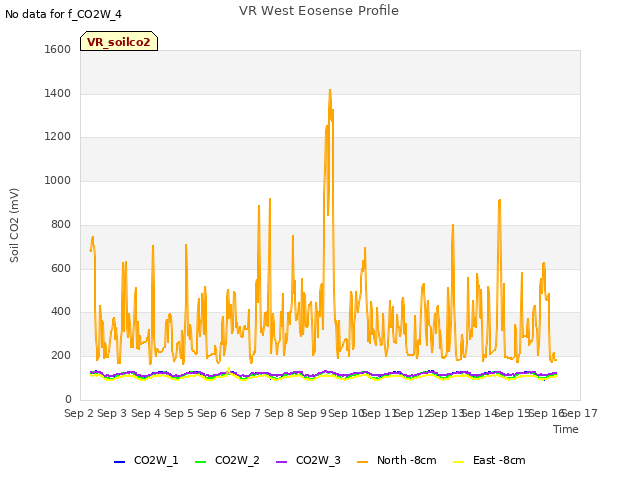The image size is (640, 480).
Task: Click the 400 y-axis tick label
Action: click(x=61, y=312)
